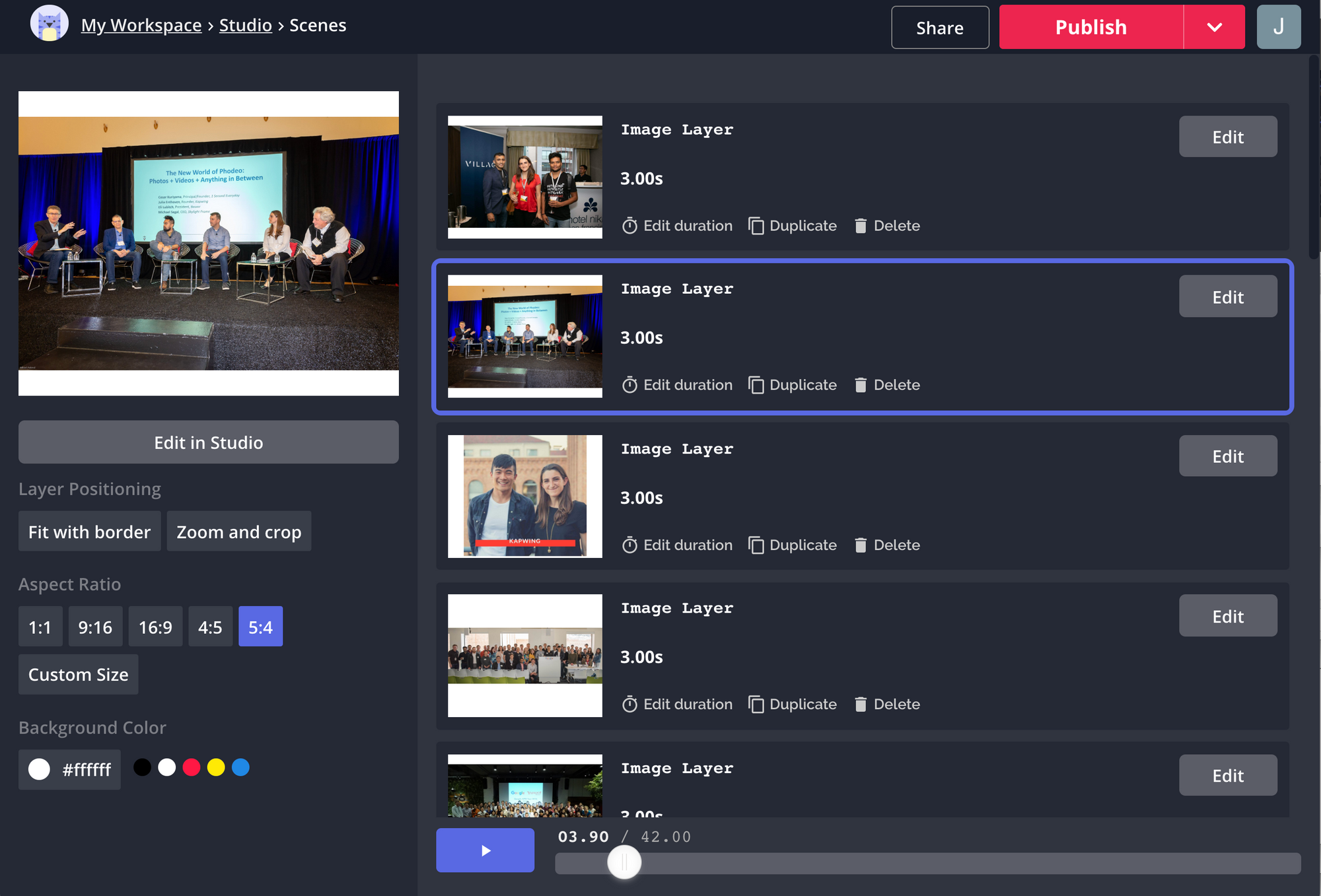Screen dimensions: 1321x896
Task: Open the J user avatar
Action: click(x=1278, y=27)
